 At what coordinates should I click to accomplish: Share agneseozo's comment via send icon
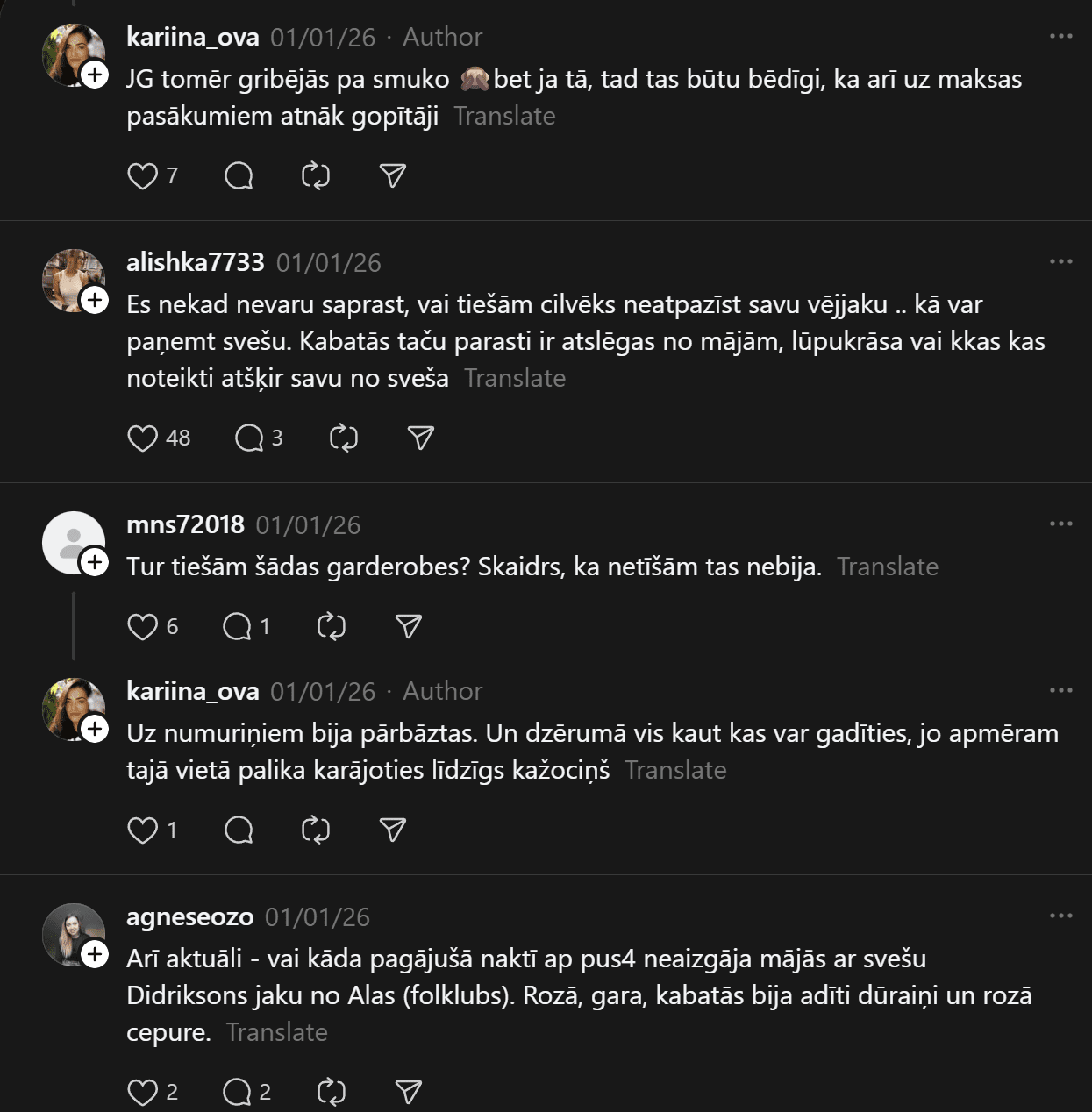[x=409, y=1092]
